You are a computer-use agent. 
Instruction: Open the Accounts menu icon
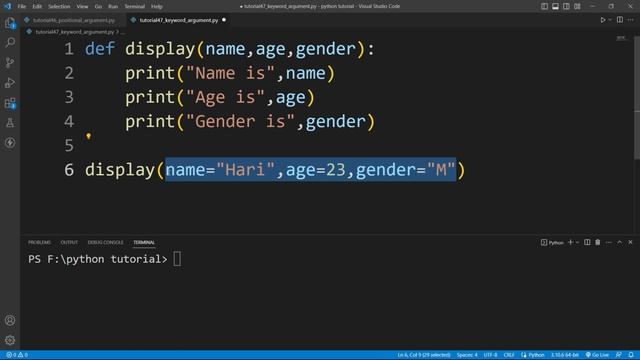point(10,320)
